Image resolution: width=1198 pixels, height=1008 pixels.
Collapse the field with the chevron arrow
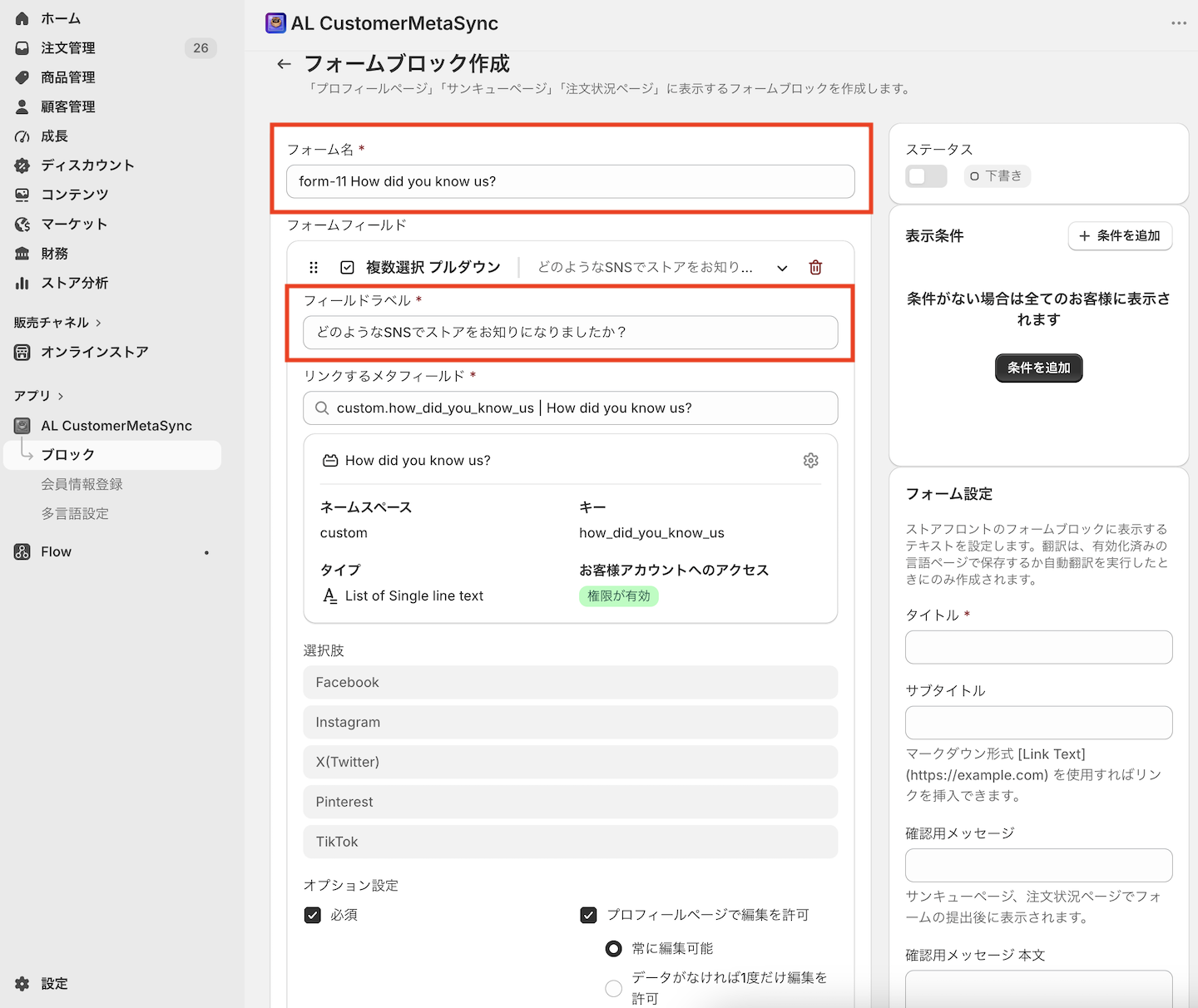click(x=782, y=268)
